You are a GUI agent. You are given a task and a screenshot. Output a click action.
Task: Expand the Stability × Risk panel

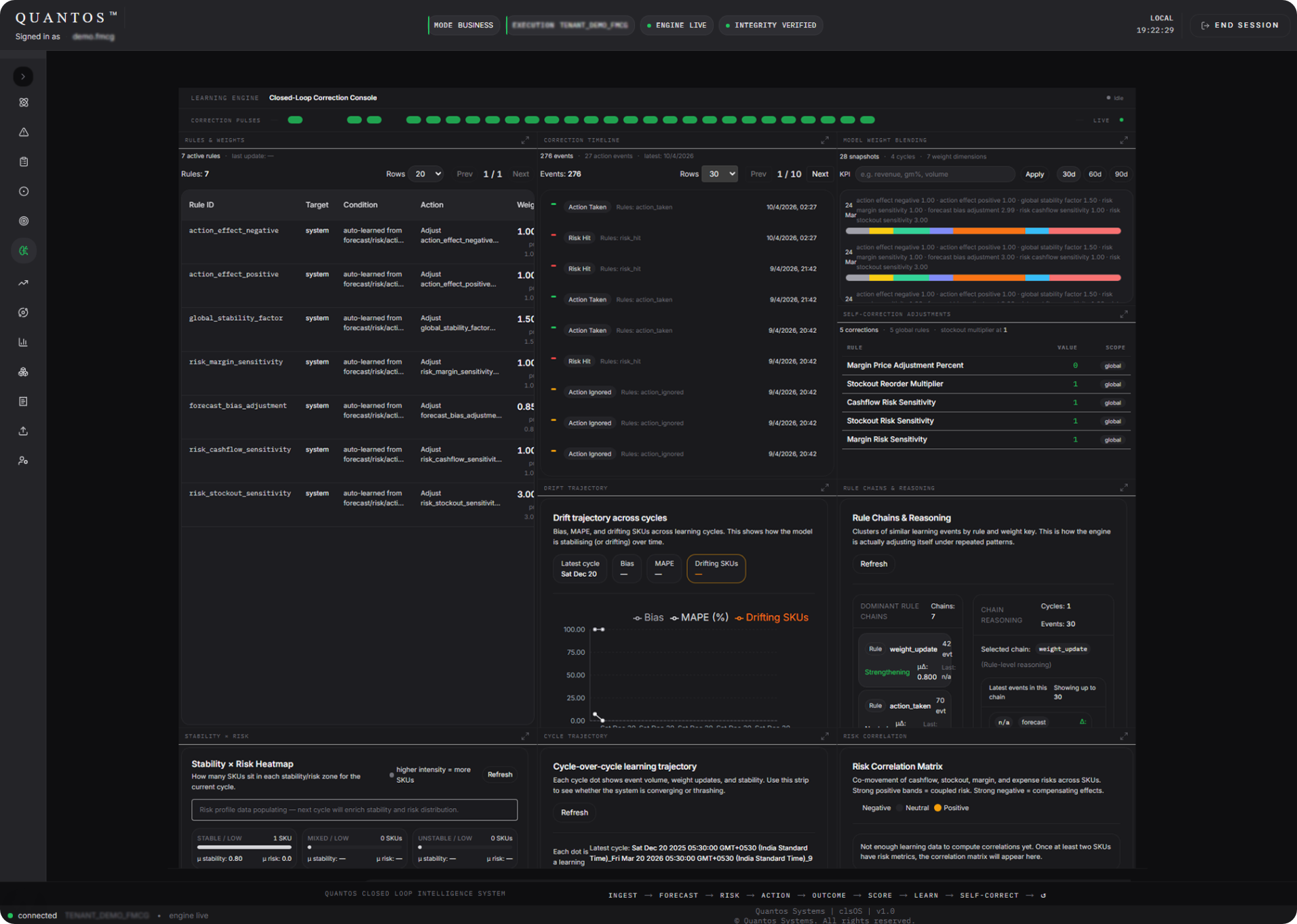pos(525,736)
